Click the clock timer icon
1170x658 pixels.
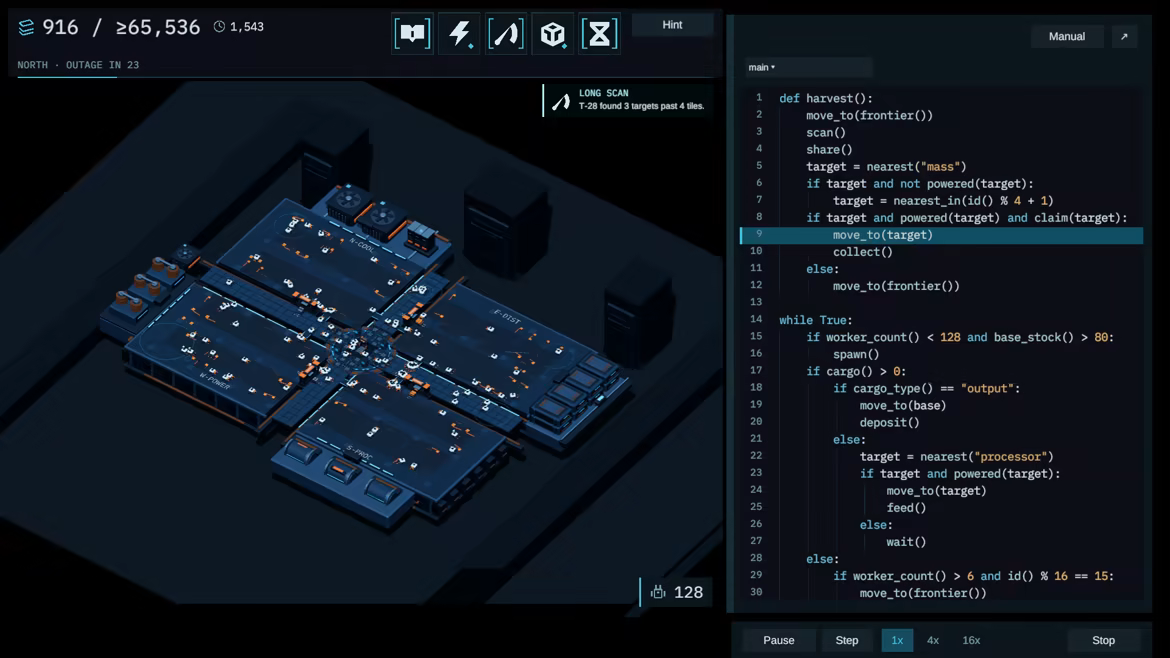pos(219,27)
